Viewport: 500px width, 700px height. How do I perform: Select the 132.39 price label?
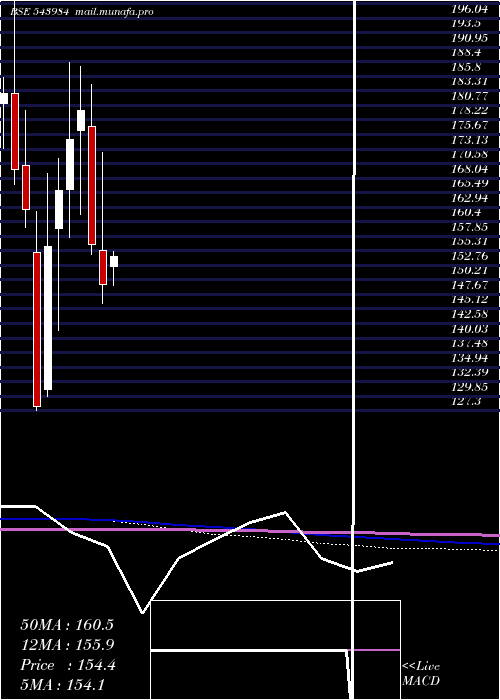pyautogui.click(x=469, y=372)
